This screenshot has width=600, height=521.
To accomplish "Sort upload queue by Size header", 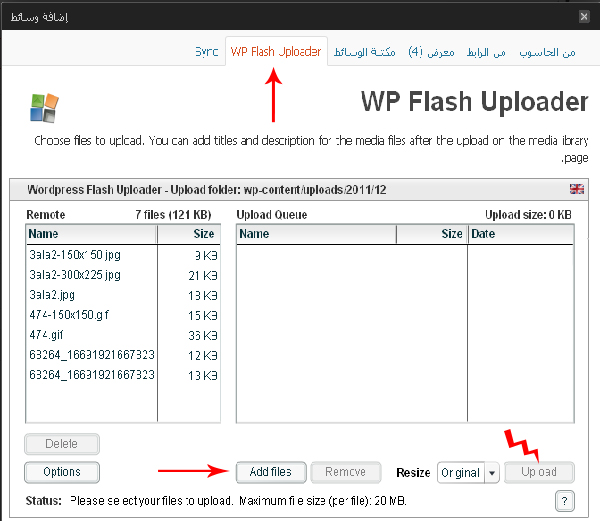I will [x=432, y=234].
